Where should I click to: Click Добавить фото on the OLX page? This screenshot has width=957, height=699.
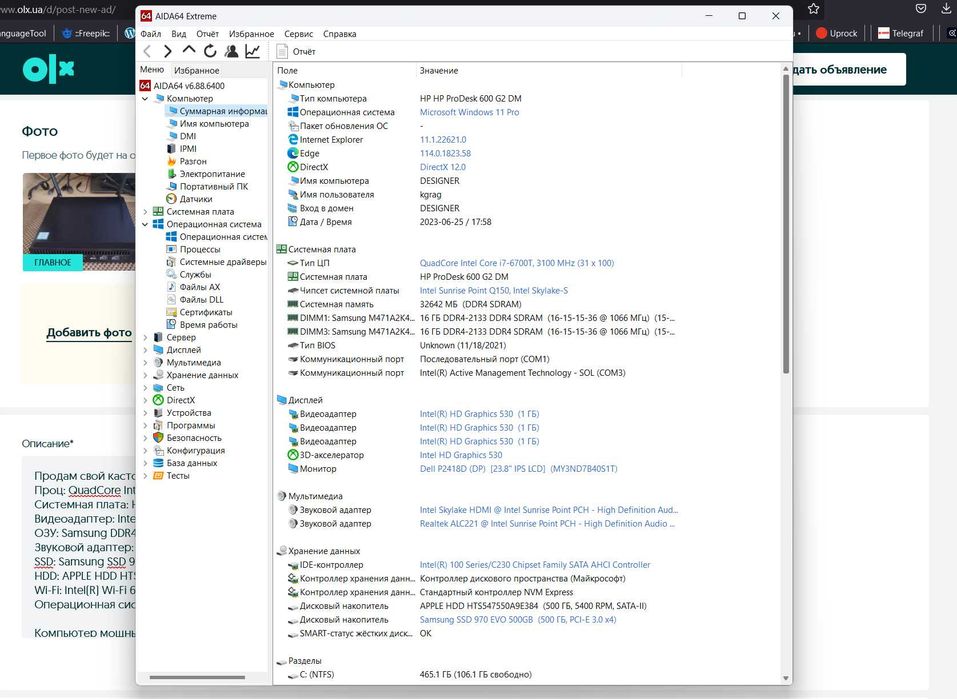coord(89,333)
